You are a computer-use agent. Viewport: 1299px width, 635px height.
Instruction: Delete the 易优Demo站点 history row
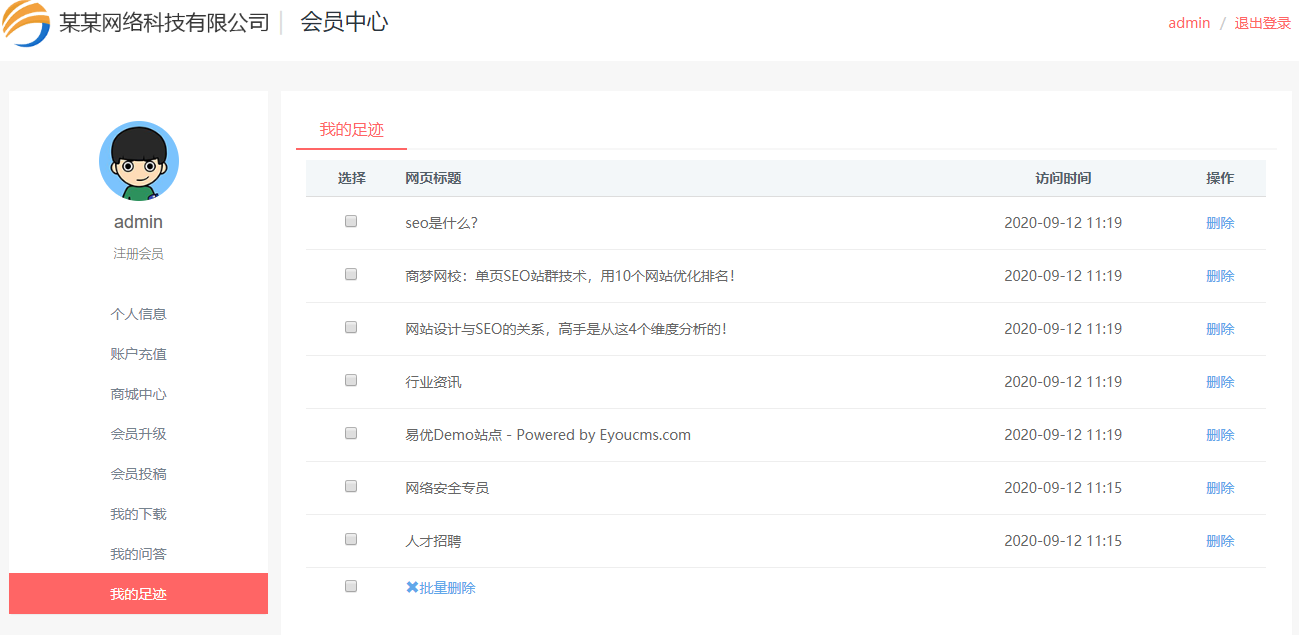tap(1220, 435)
